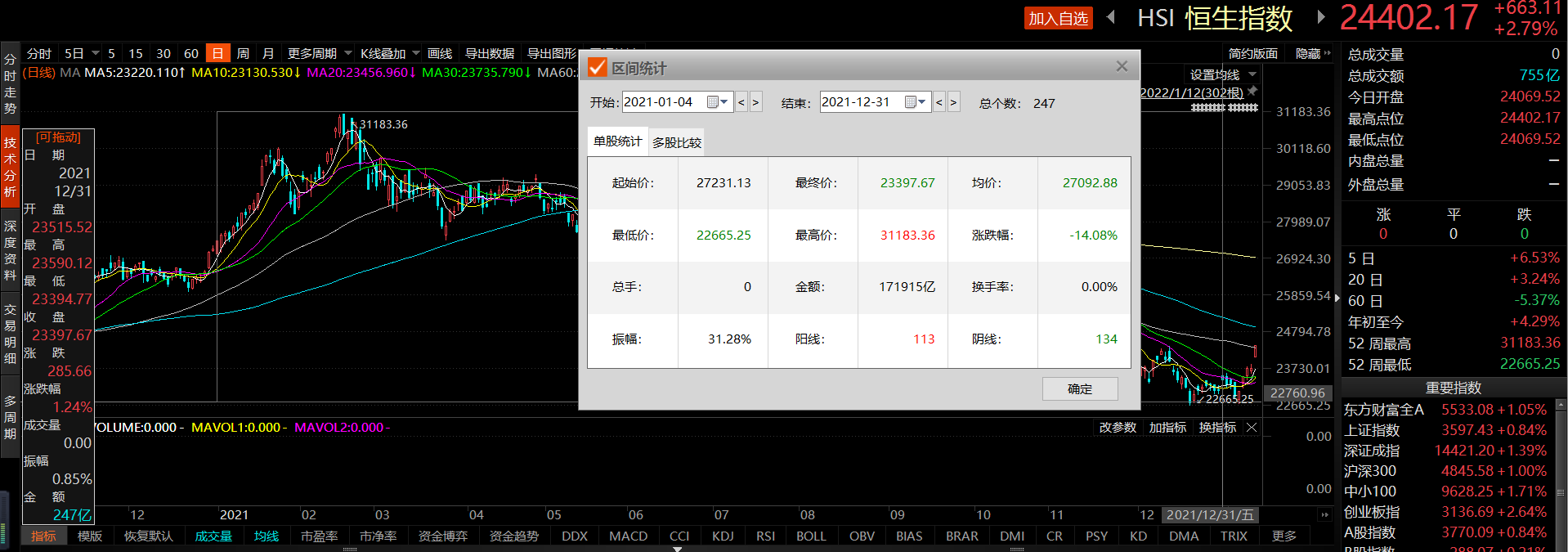Open the 深度资料 side tab
The height and width of the screenshot is (552, 1568).
[x=10, y=250]
